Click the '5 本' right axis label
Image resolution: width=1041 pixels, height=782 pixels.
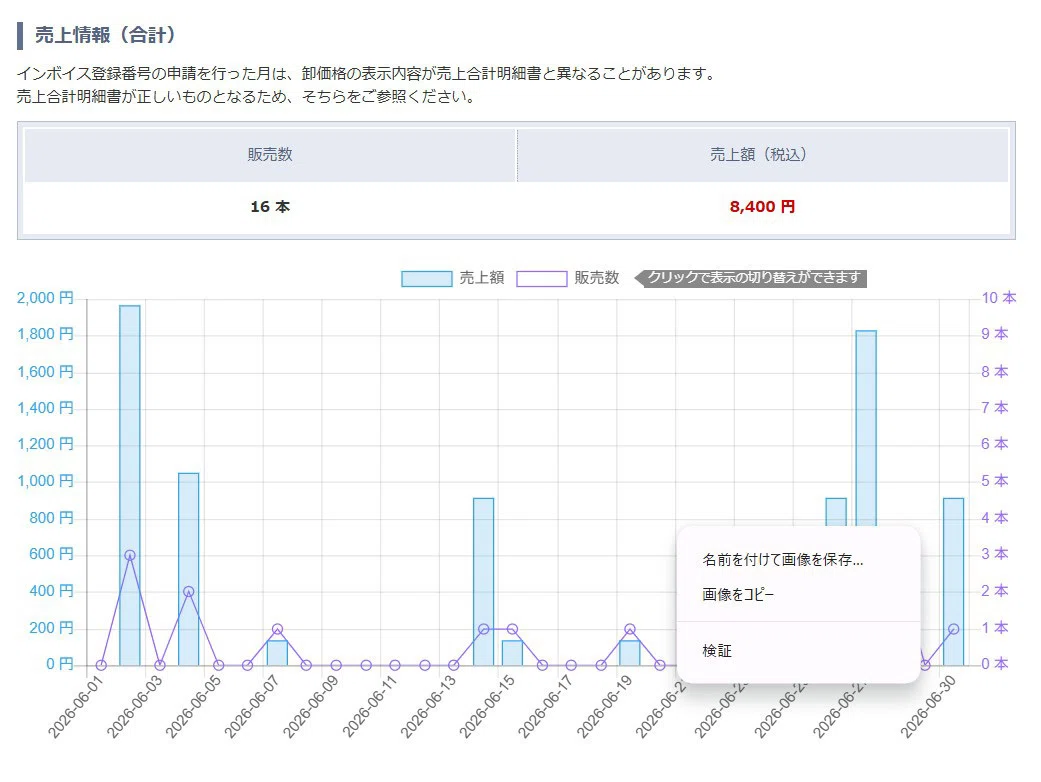click(x=995, y=481)
